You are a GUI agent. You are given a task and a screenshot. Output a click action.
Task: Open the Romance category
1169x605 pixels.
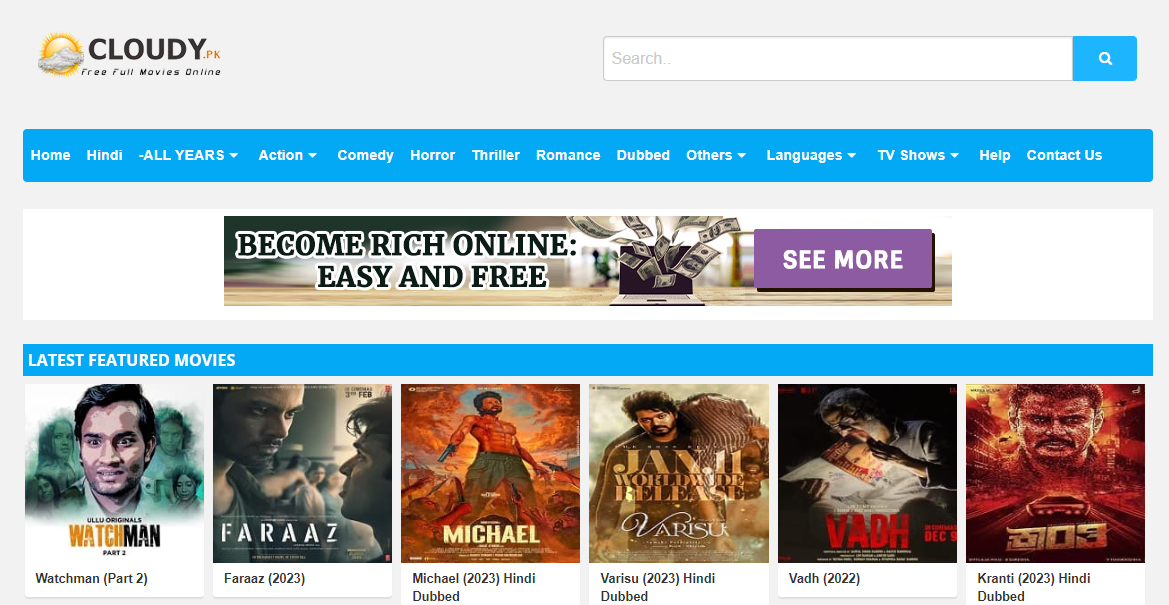pos(568,155)
